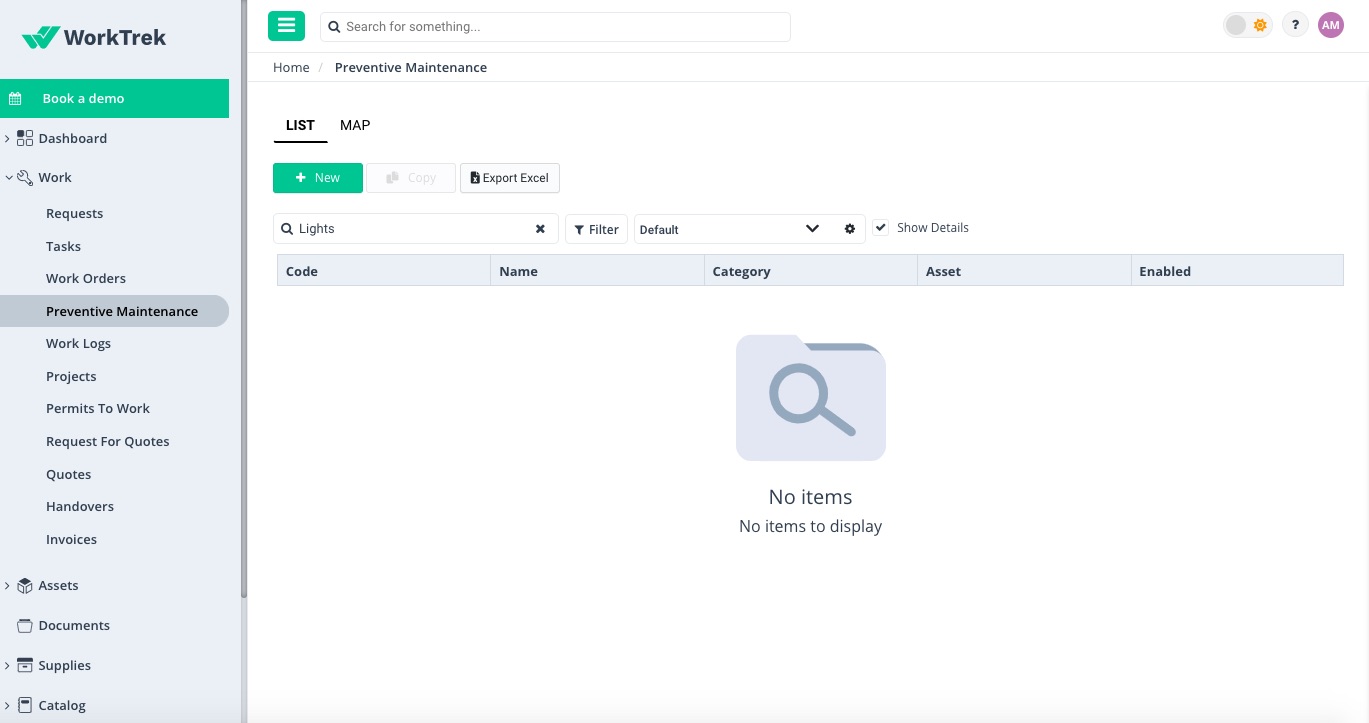Viewport: 1369px width, 723px height.
Task: Click the green New button
Action: click(317, 178)
